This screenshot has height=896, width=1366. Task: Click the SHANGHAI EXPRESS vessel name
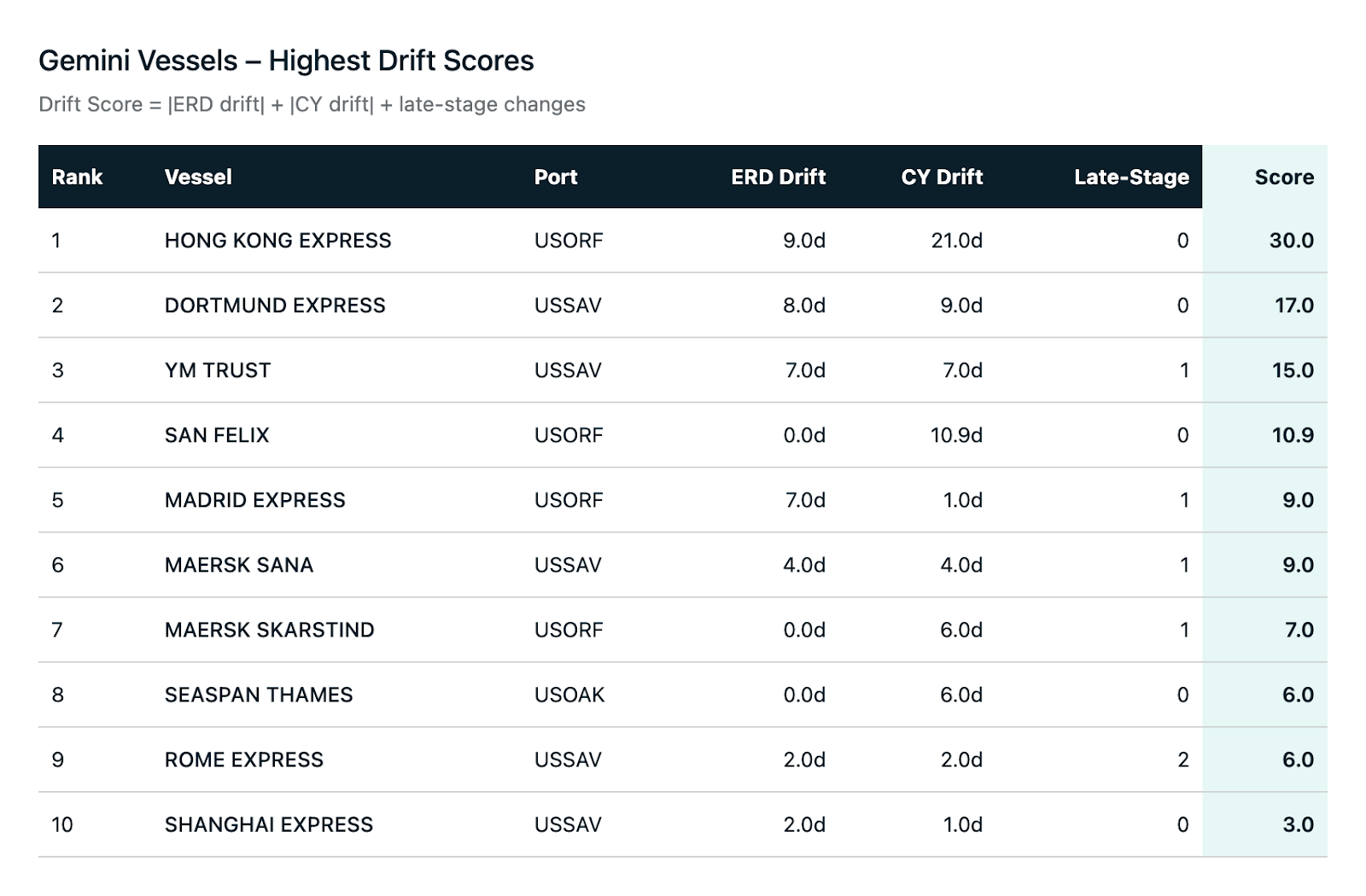click(x=269, y=824)
